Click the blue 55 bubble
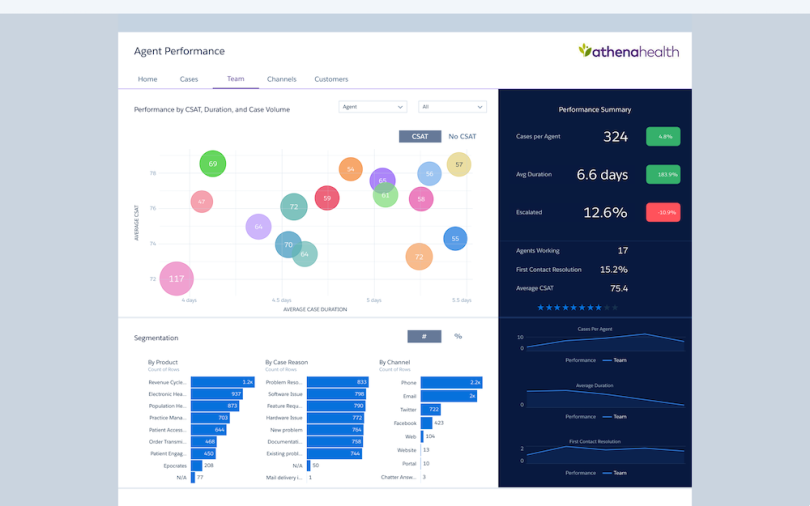Screen dimensions: 810x506 [455, 239]
